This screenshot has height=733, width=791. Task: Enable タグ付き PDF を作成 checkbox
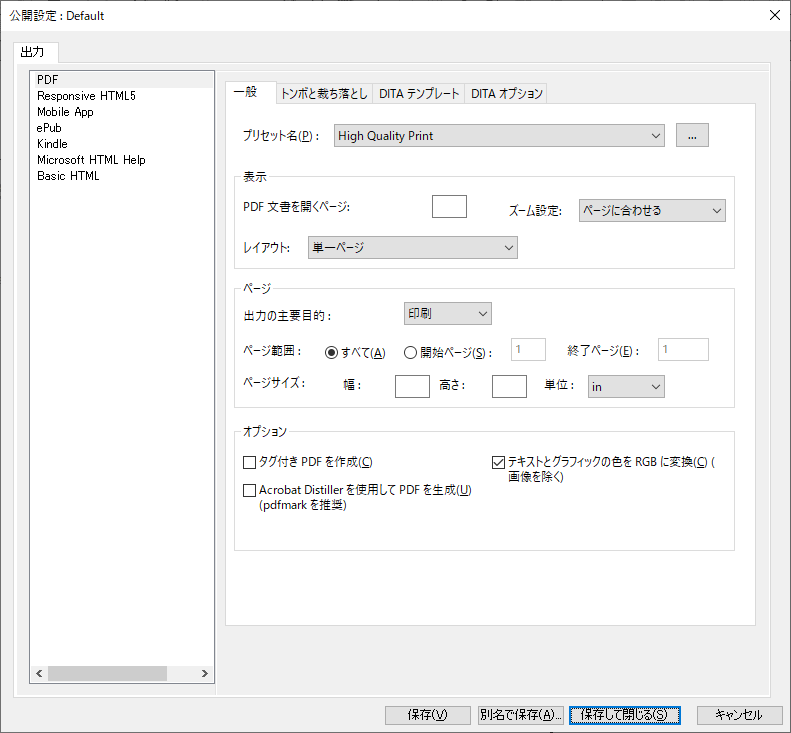251,462
